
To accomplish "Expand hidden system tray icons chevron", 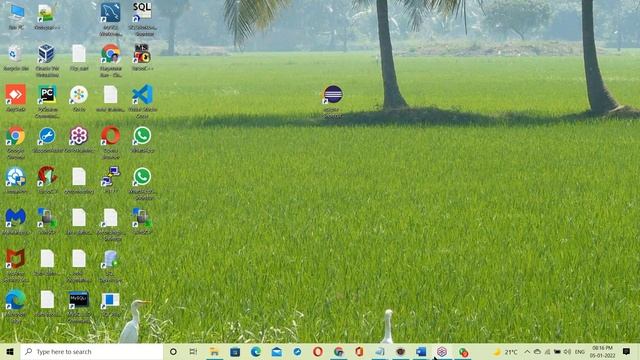I will tap(527, 351).
